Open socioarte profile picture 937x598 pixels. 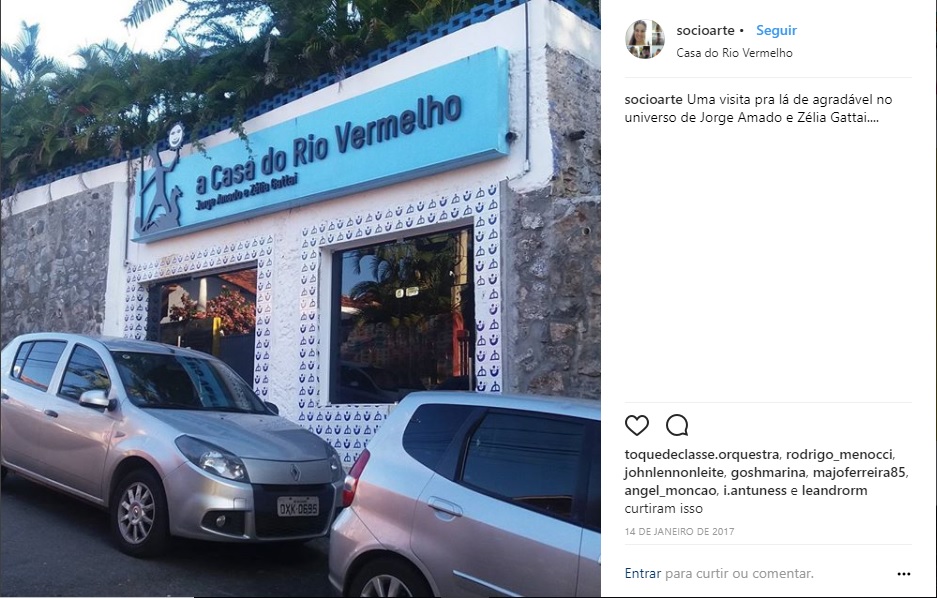click(x=645, y=39)
